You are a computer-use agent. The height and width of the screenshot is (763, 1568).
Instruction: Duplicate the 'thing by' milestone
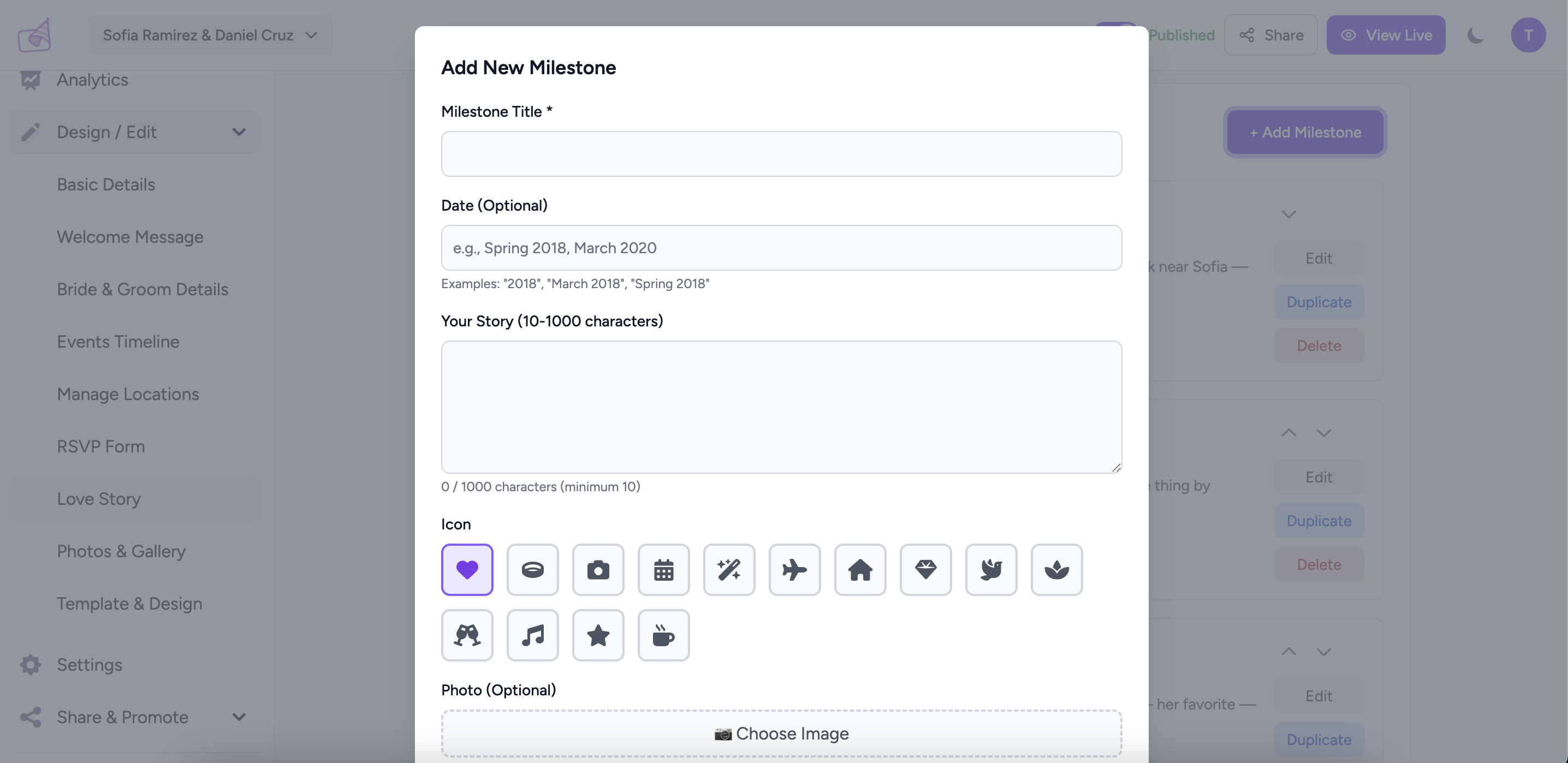coord(1318,521)
